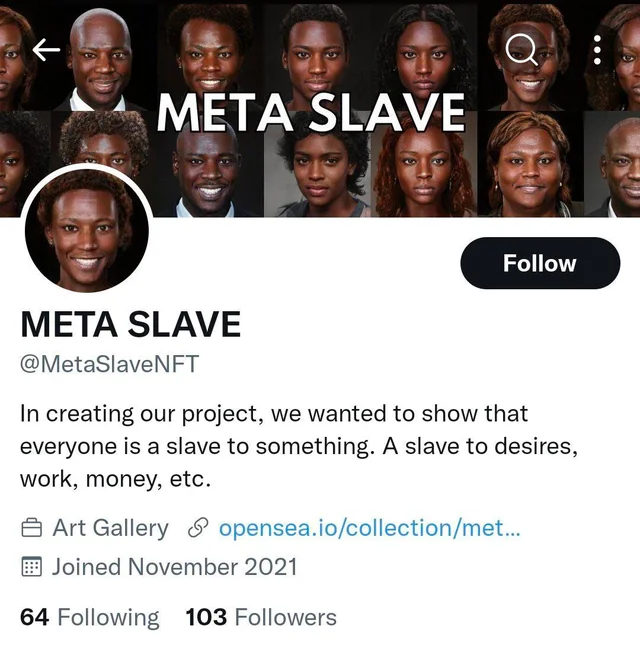The height and width of the screenshot is (658, 640).
Task: View the 64 Following list
Action: pos(90,617)
